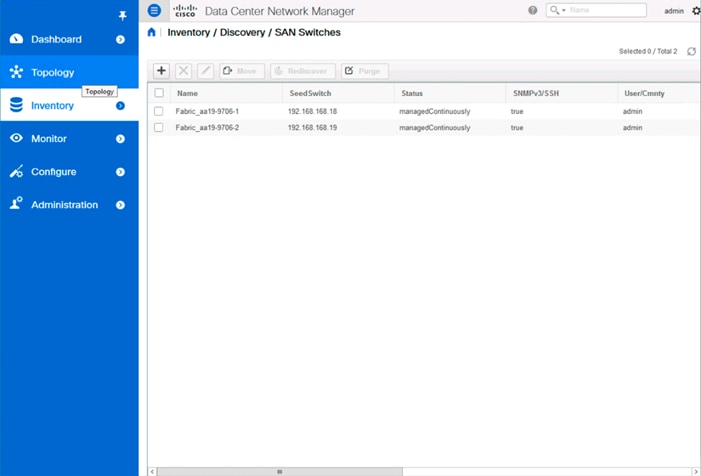The width and height of the screenshot is (701, 476).
Task: Click the Cisco logo
Action: coord(185,11)
